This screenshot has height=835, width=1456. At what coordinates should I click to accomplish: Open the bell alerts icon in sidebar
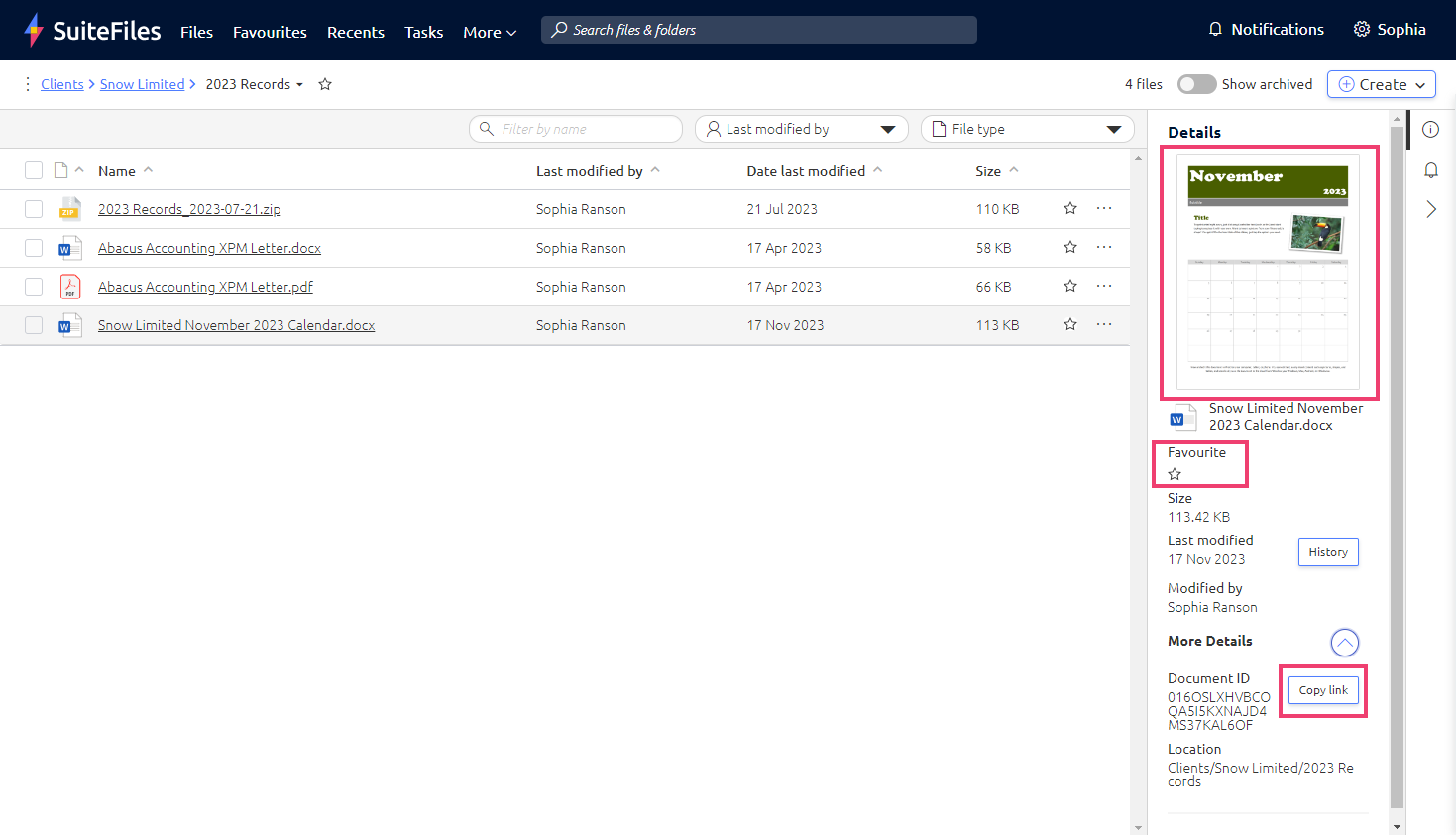coord(1430,170)
